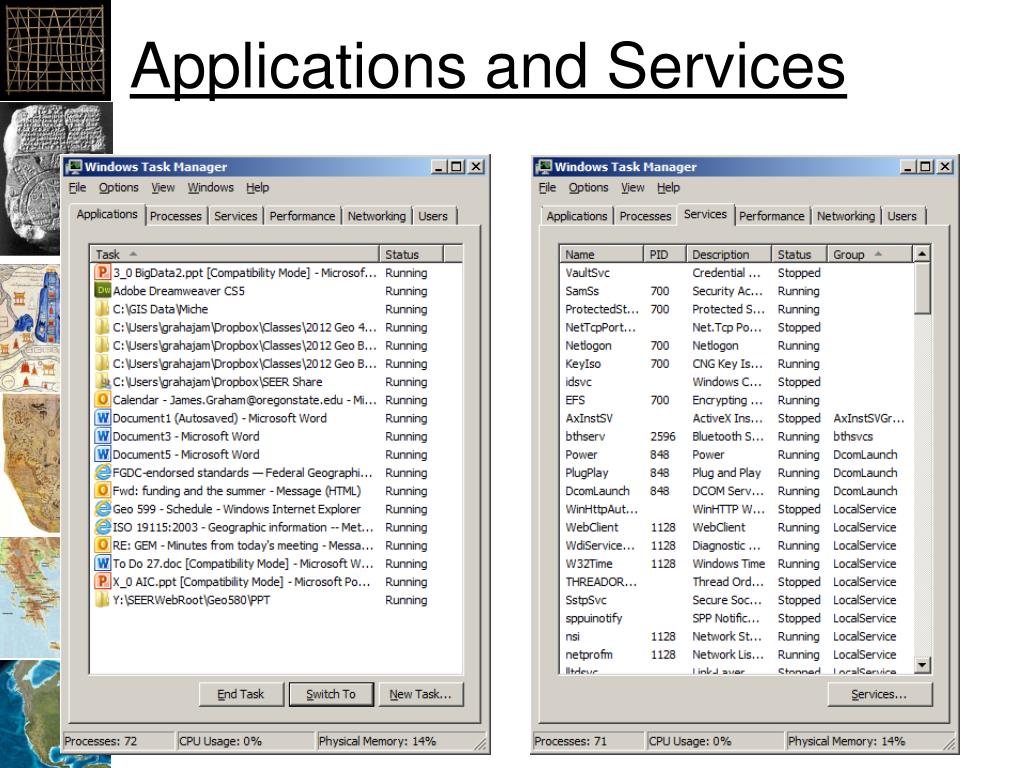
Task: Select the EFS service row
Action: pos(736,400)
